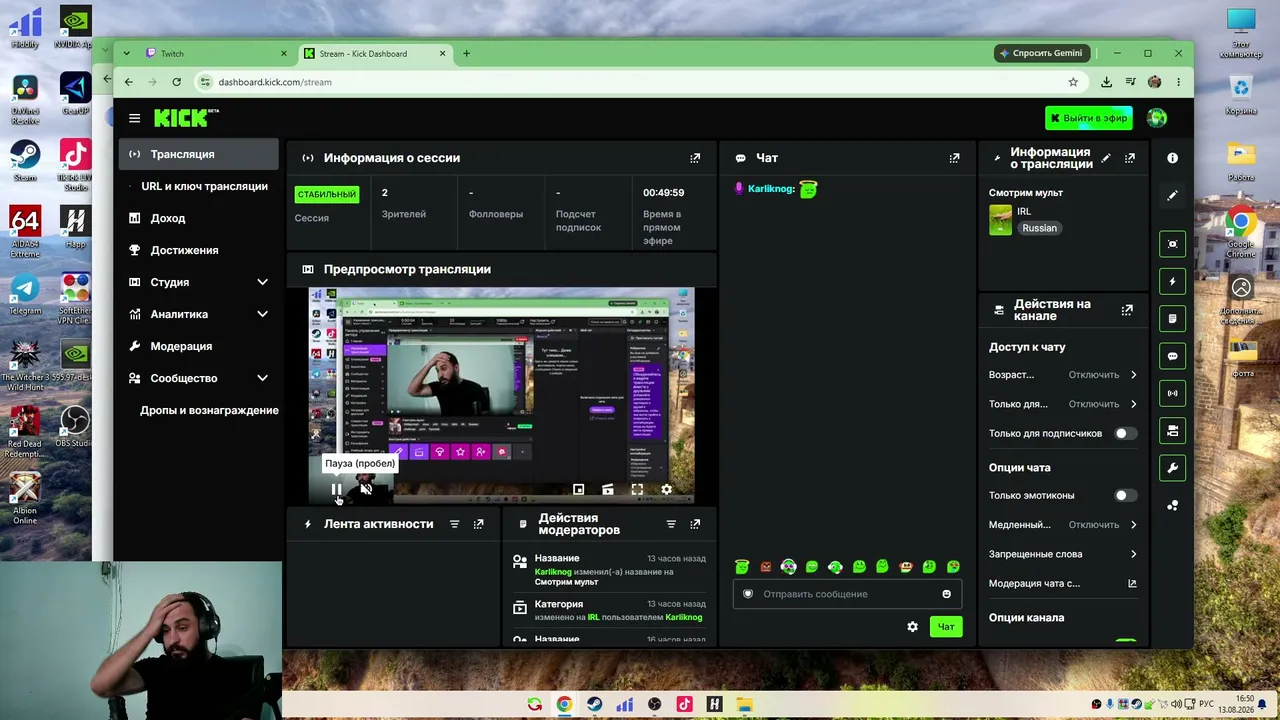Screen dimensions: 1280x720
Task: Pop out the session info panel
Action: pyautogui.click(x=695, y=158)
